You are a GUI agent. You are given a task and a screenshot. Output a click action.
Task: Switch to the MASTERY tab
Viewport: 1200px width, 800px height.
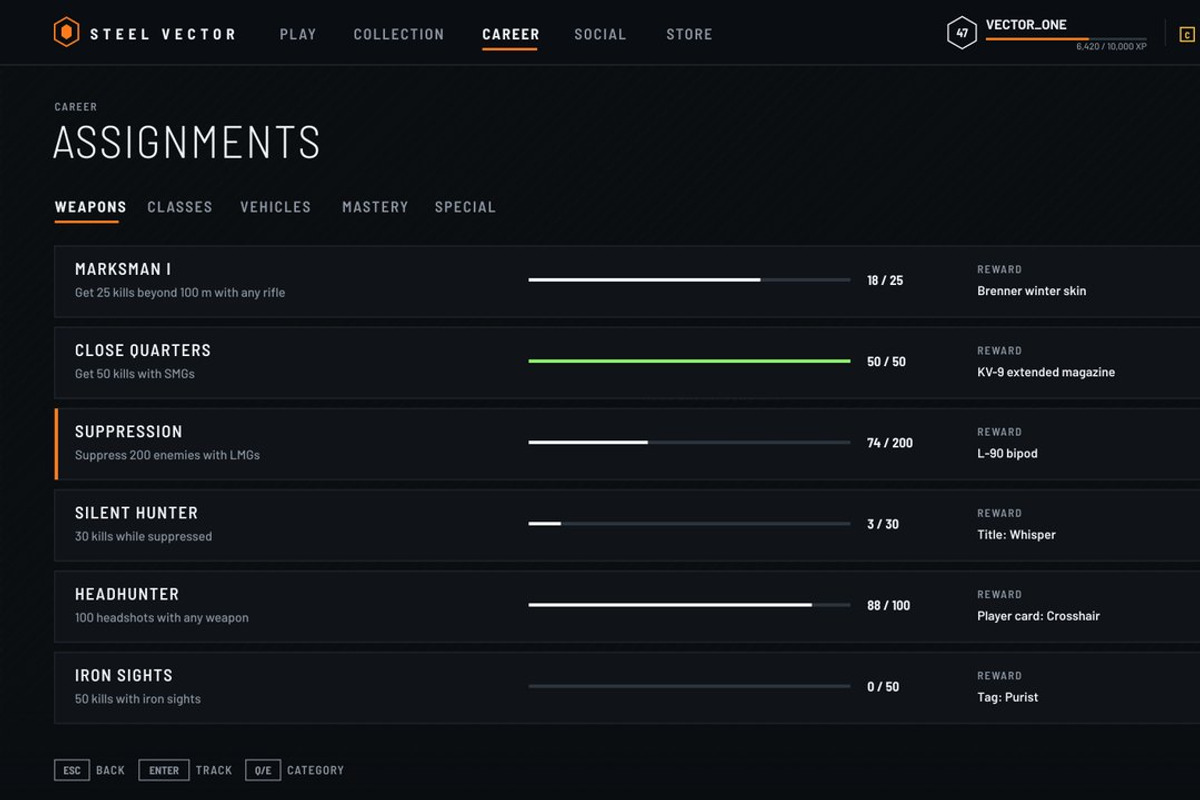tap(375, 207)
